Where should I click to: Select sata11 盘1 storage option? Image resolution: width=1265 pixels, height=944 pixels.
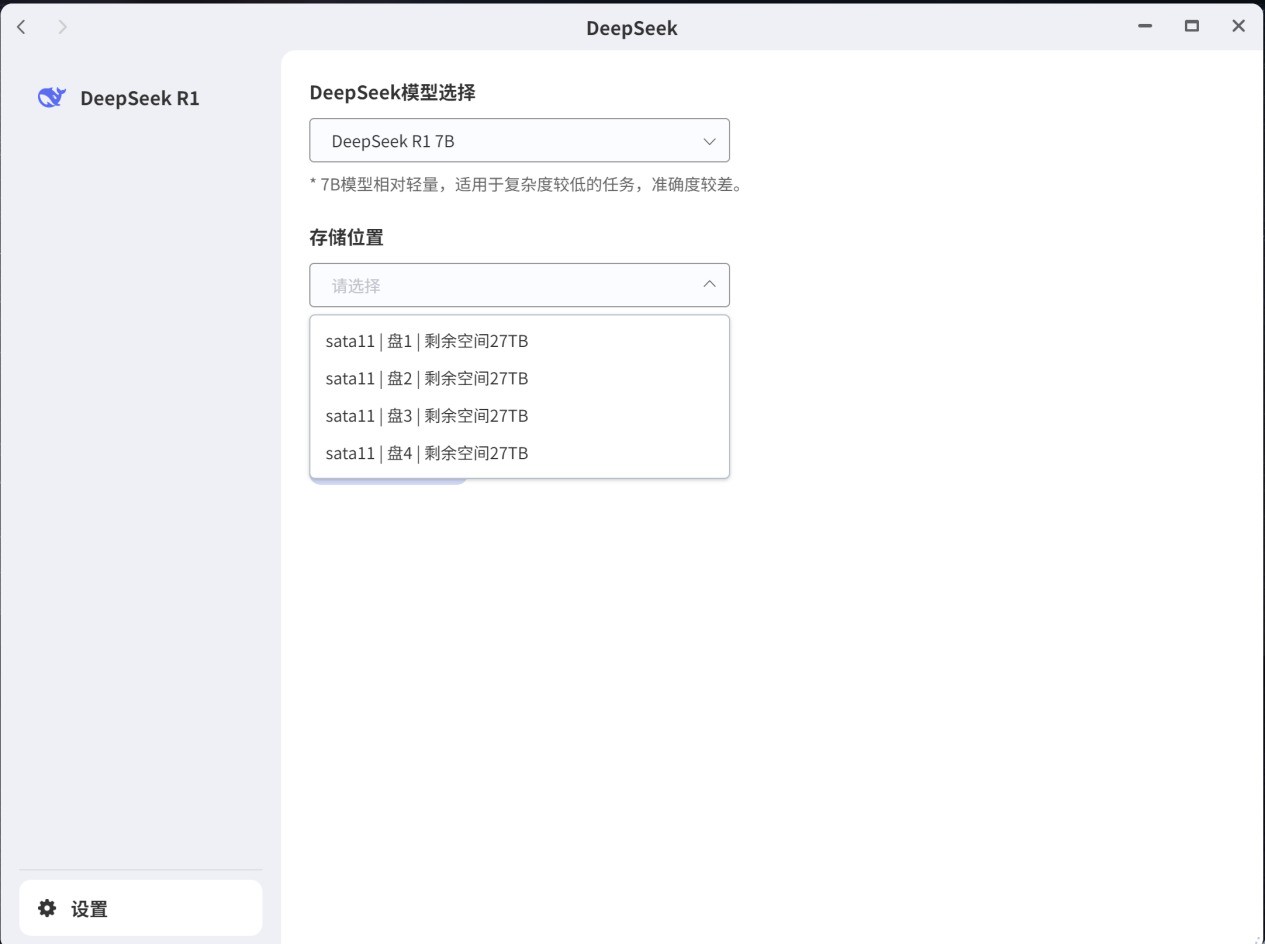(519, 341)
